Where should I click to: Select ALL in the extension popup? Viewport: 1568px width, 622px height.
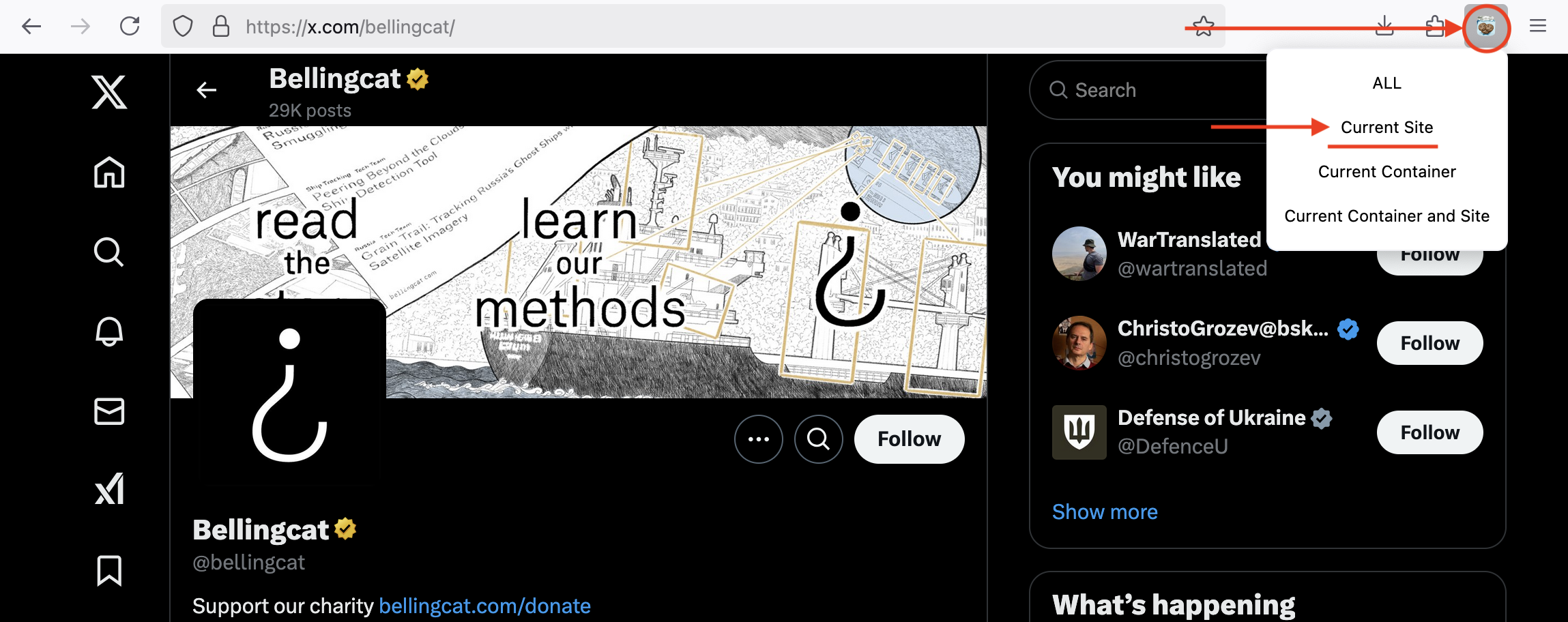[x=1386, y=83]
